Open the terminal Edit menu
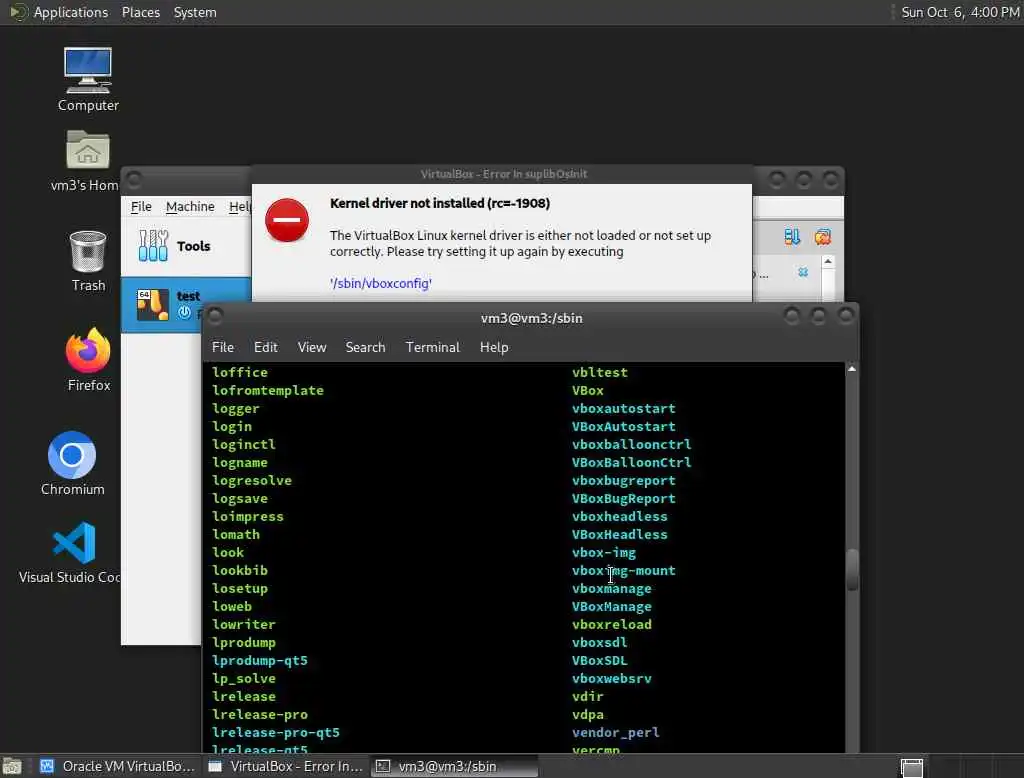Viewport: 1024px width, 778px height. 265,347
